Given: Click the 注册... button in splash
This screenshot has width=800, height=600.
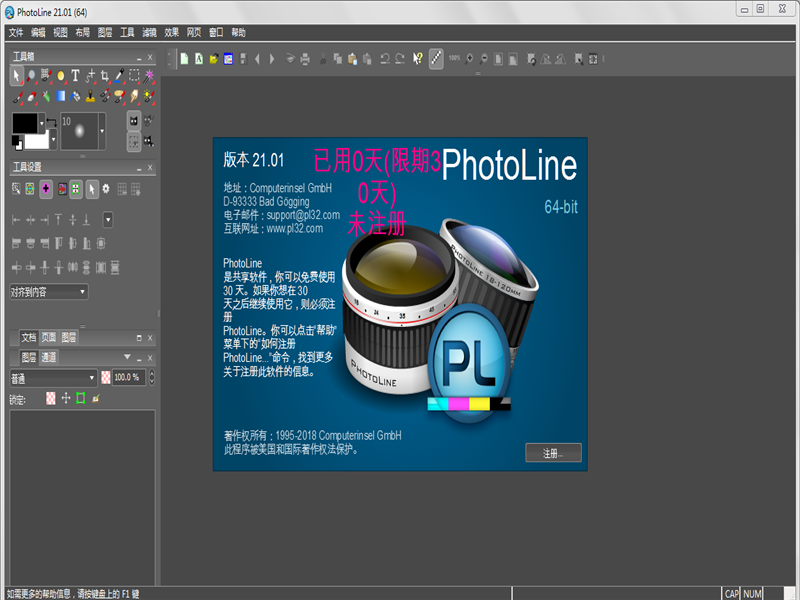Looking at the screenshot, I should pyautogui.click(x=553, y=453).
